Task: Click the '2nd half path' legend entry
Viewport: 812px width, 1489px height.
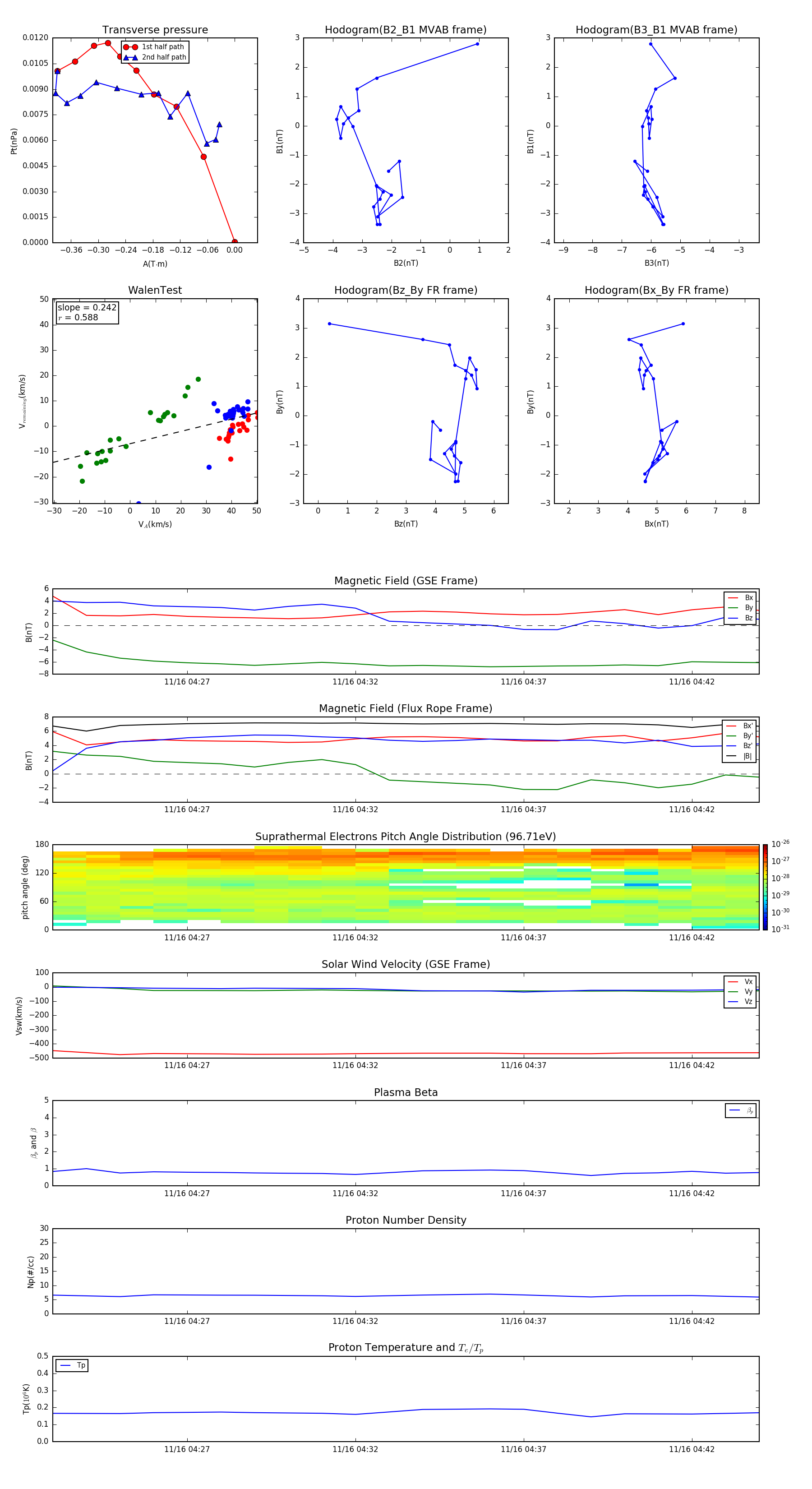Action: [x=155, y=57]
